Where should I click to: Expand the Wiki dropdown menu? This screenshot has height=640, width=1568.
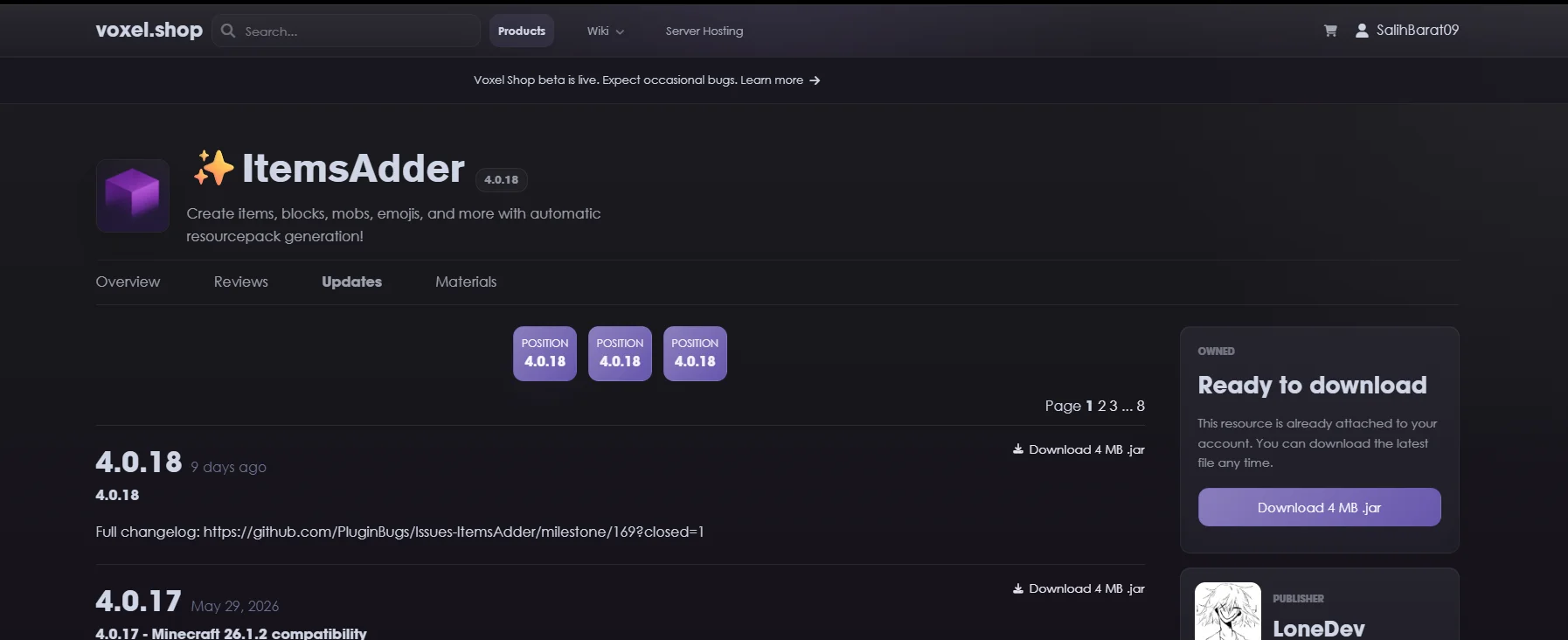tap(606, 31)
